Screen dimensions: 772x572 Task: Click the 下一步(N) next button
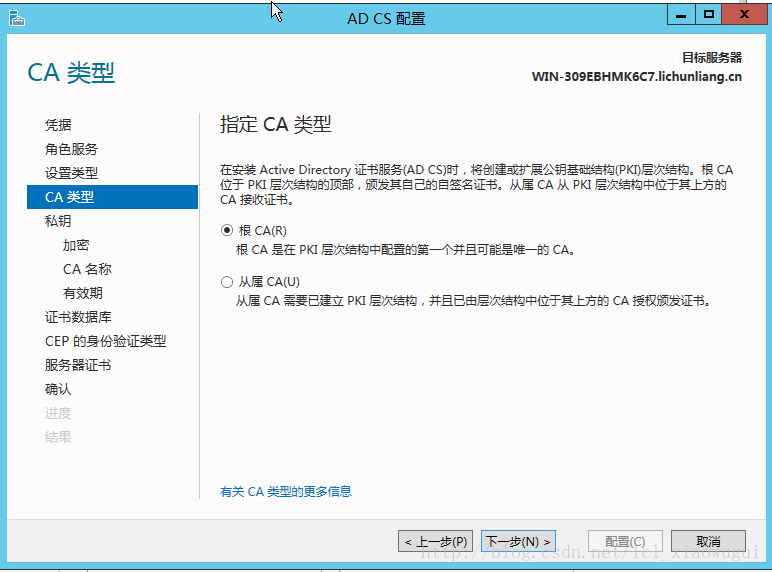(518, 541)
